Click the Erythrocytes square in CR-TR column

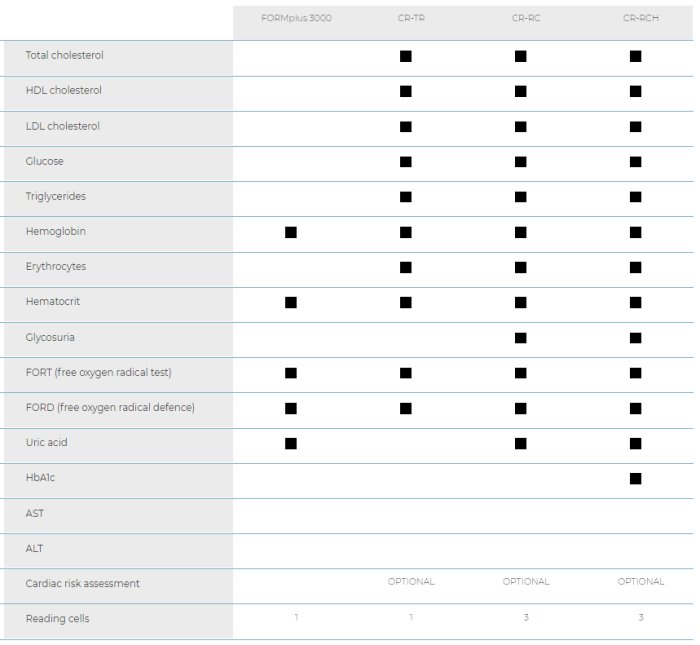405,267
